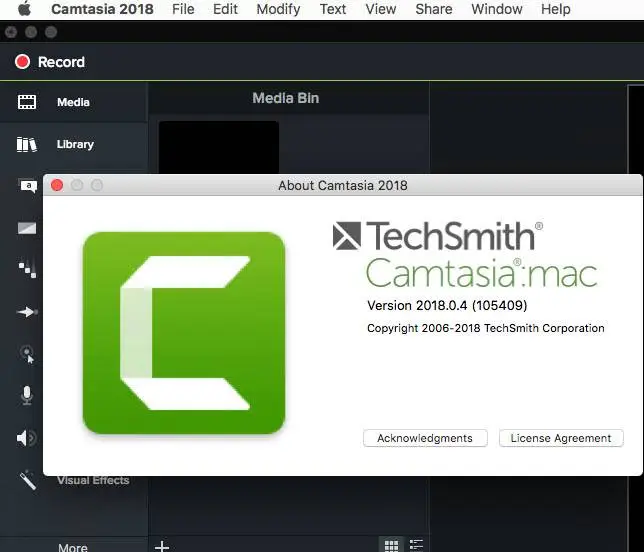The image size is (644, 552).
Task: Open the Library books icon
Action: pos(27,145)
